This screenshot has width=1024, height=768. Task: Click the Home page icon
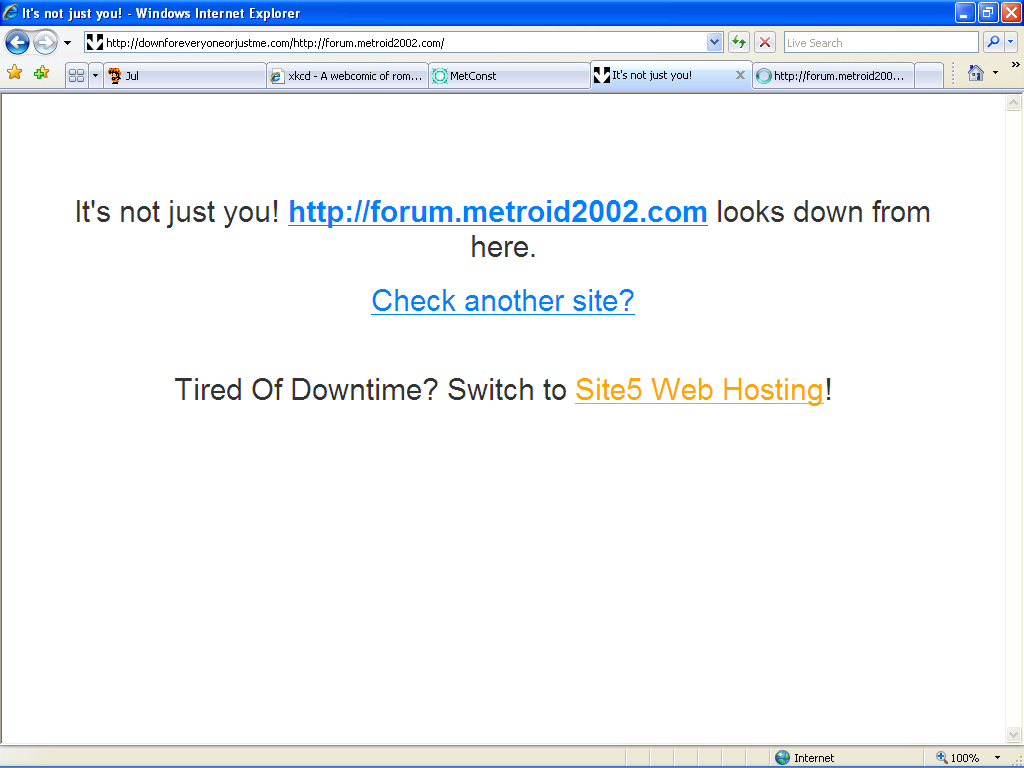click(x=975, y=73)
